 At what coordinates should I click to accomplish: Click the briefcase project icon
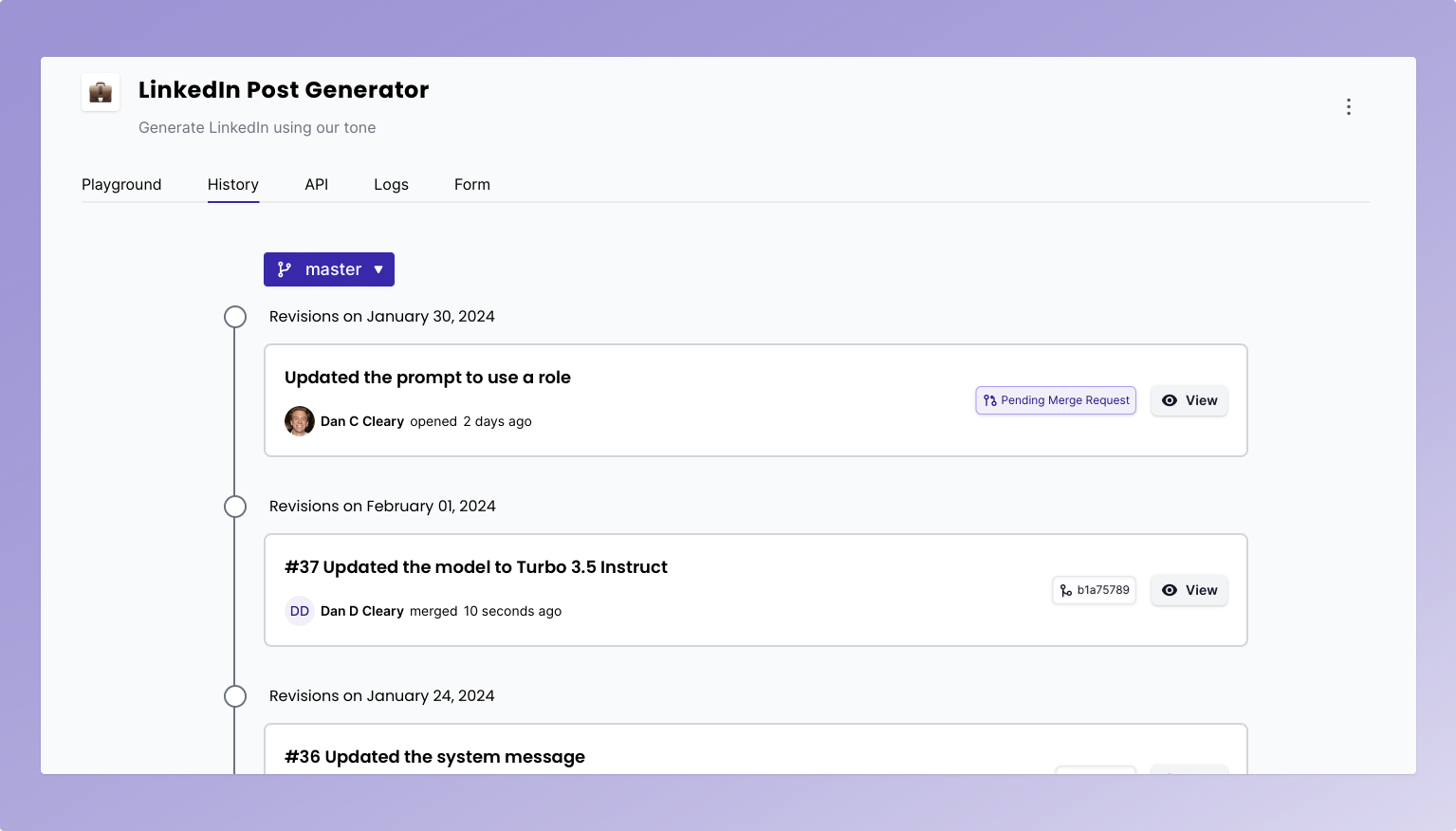point(101,92)
